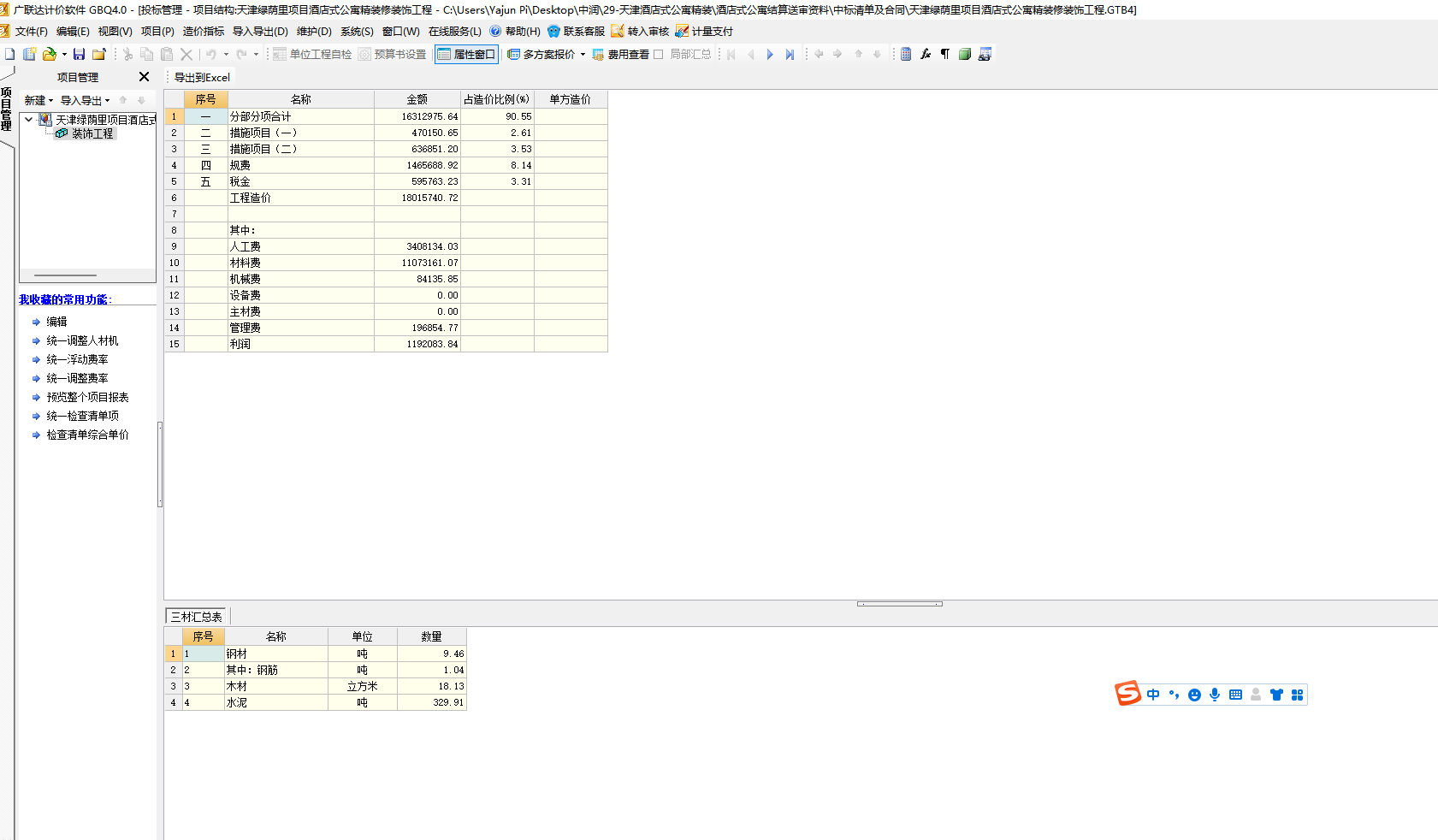Click the next record blue arrow icon
This screenshot has width=1438, height=840.
770,54
